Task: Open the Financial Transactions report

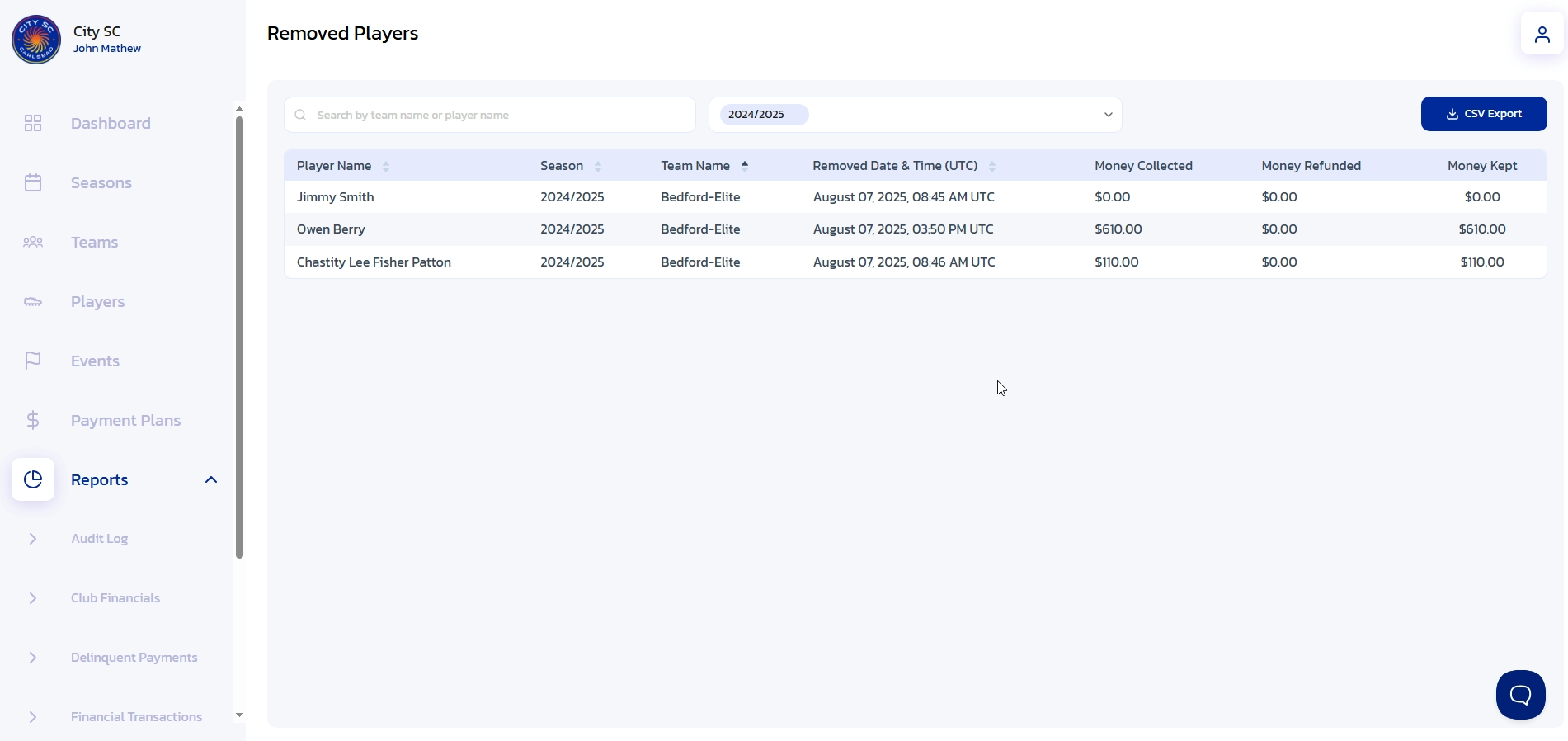Action: tap(136, 717)
